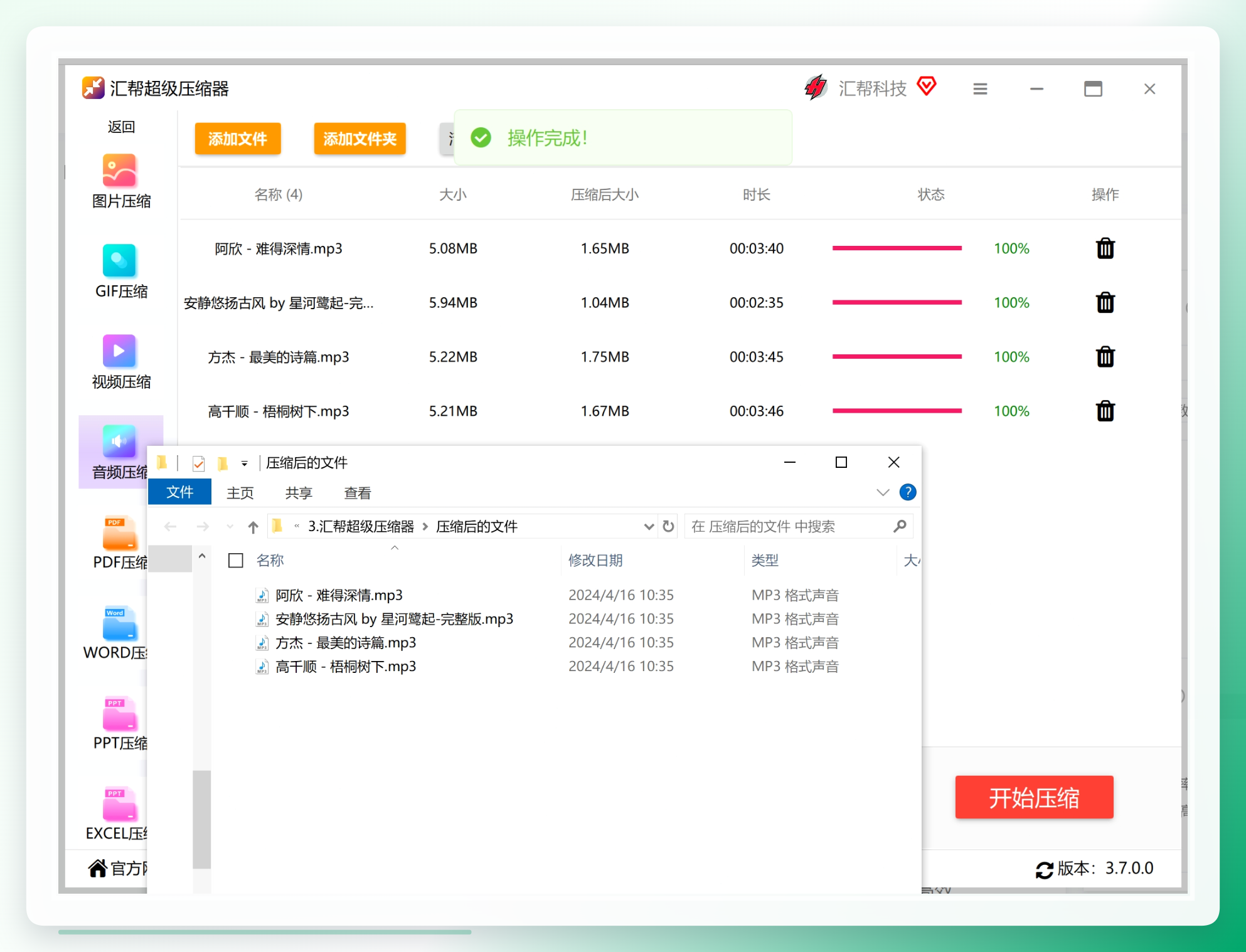The image size is (1246, 952).
Task: Click the 开始压缩 button
Action: (1034, 797)
